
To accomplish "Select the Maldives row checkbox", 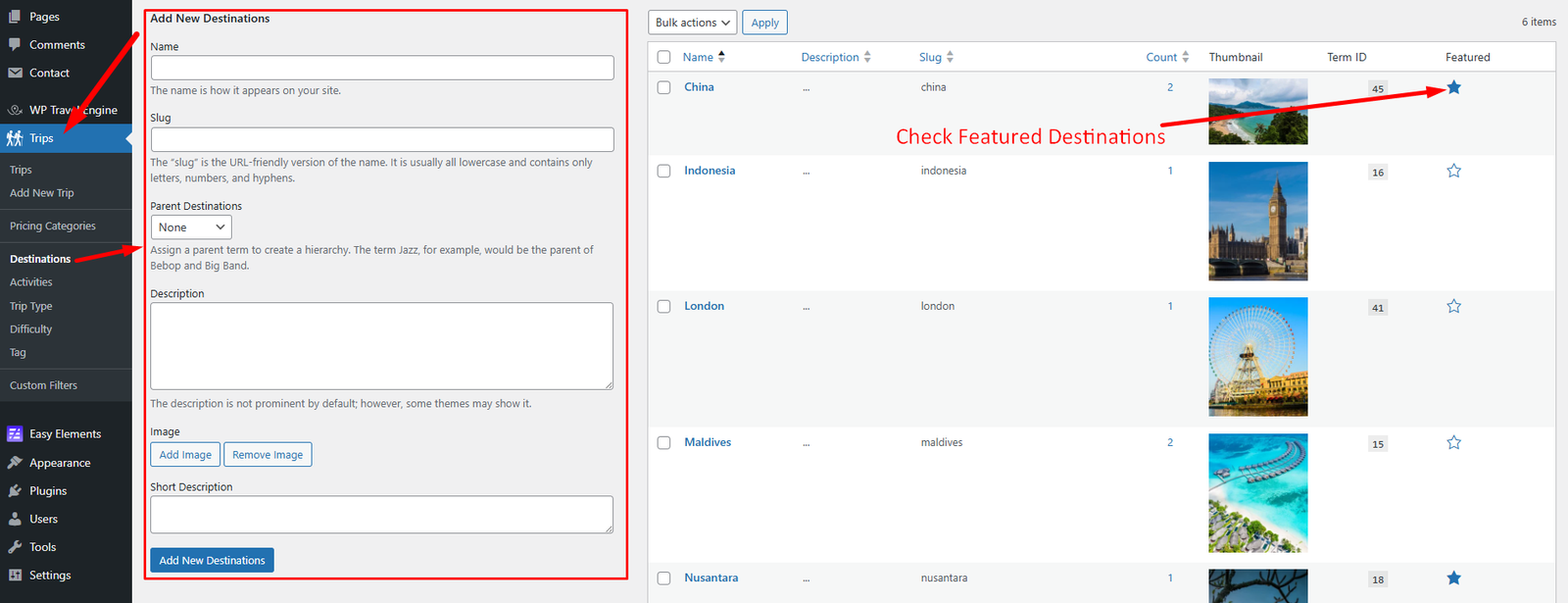I will (x=663, y=443).
